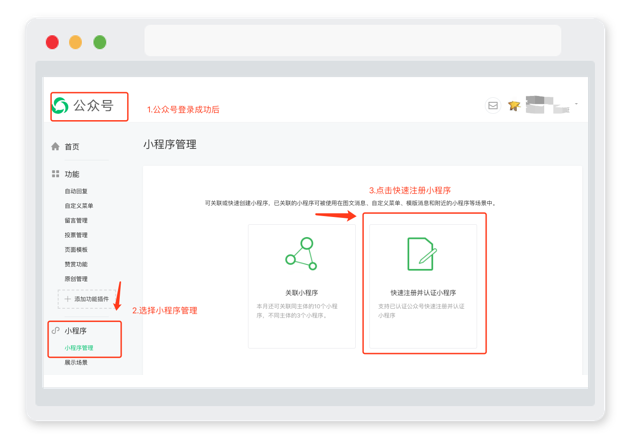The height and width of the screenshot is (445, 640).
Task: Open 自动回复 in the sidebar
Action: (x=76, y=191)
